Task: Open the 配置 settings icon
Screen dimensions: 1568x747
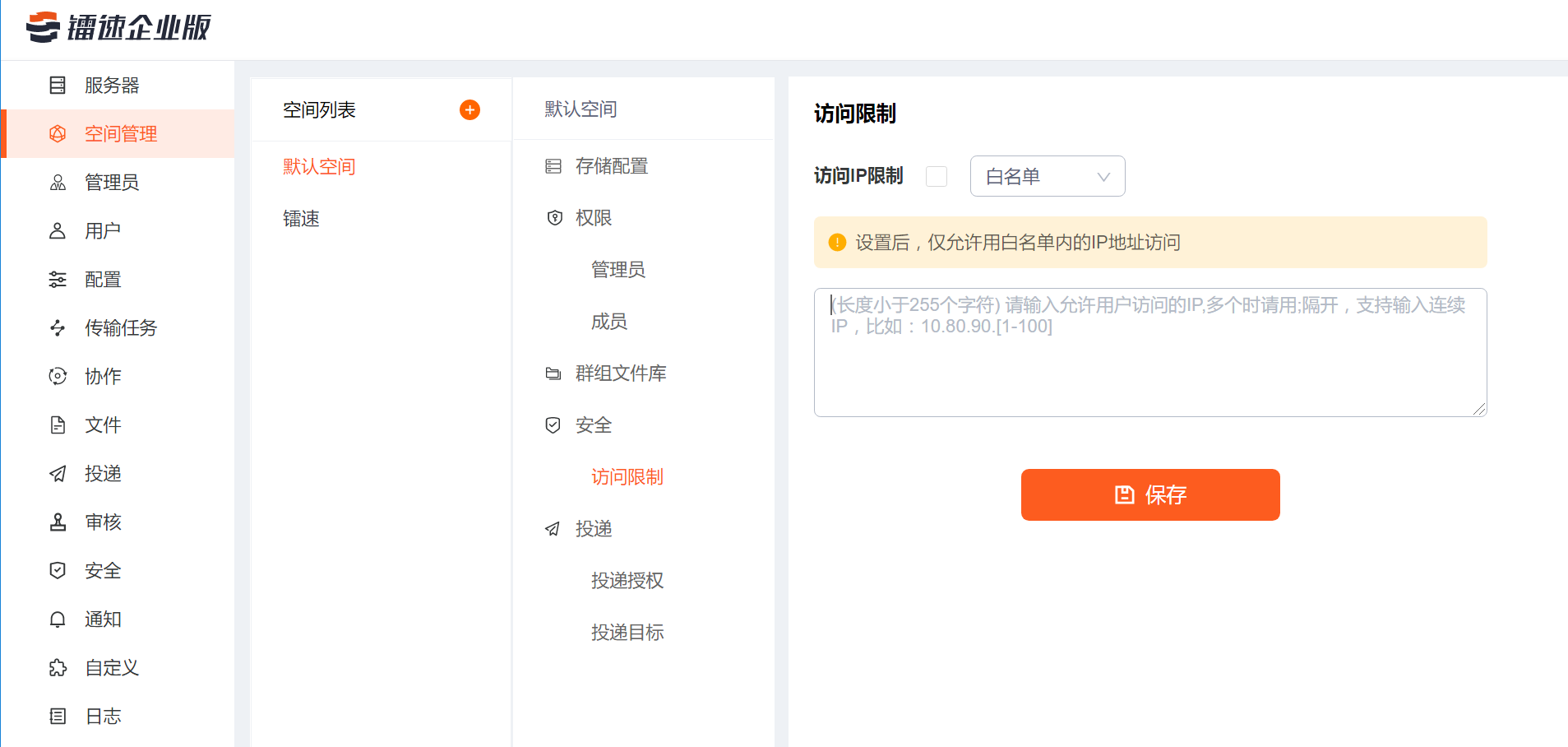Action: (58, 279)
